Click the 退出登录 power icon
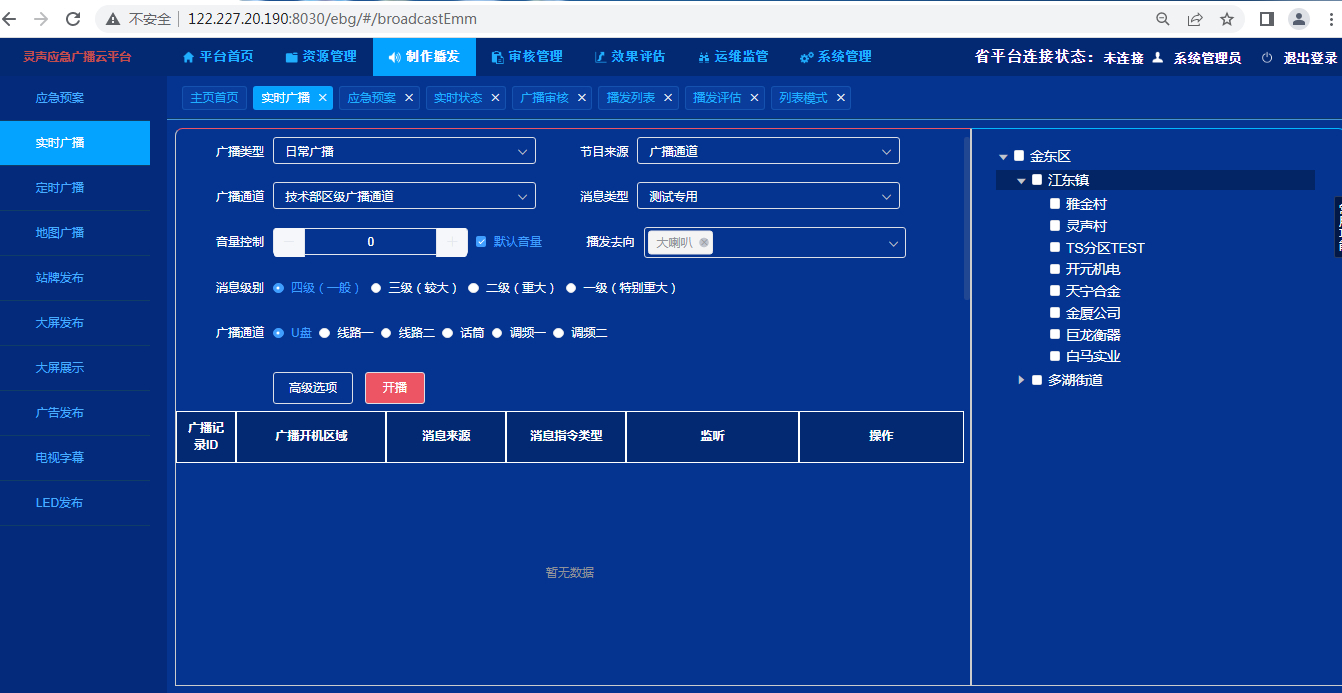Image resolution: width=1342 pixels, height=693 pixels. 1267,58
